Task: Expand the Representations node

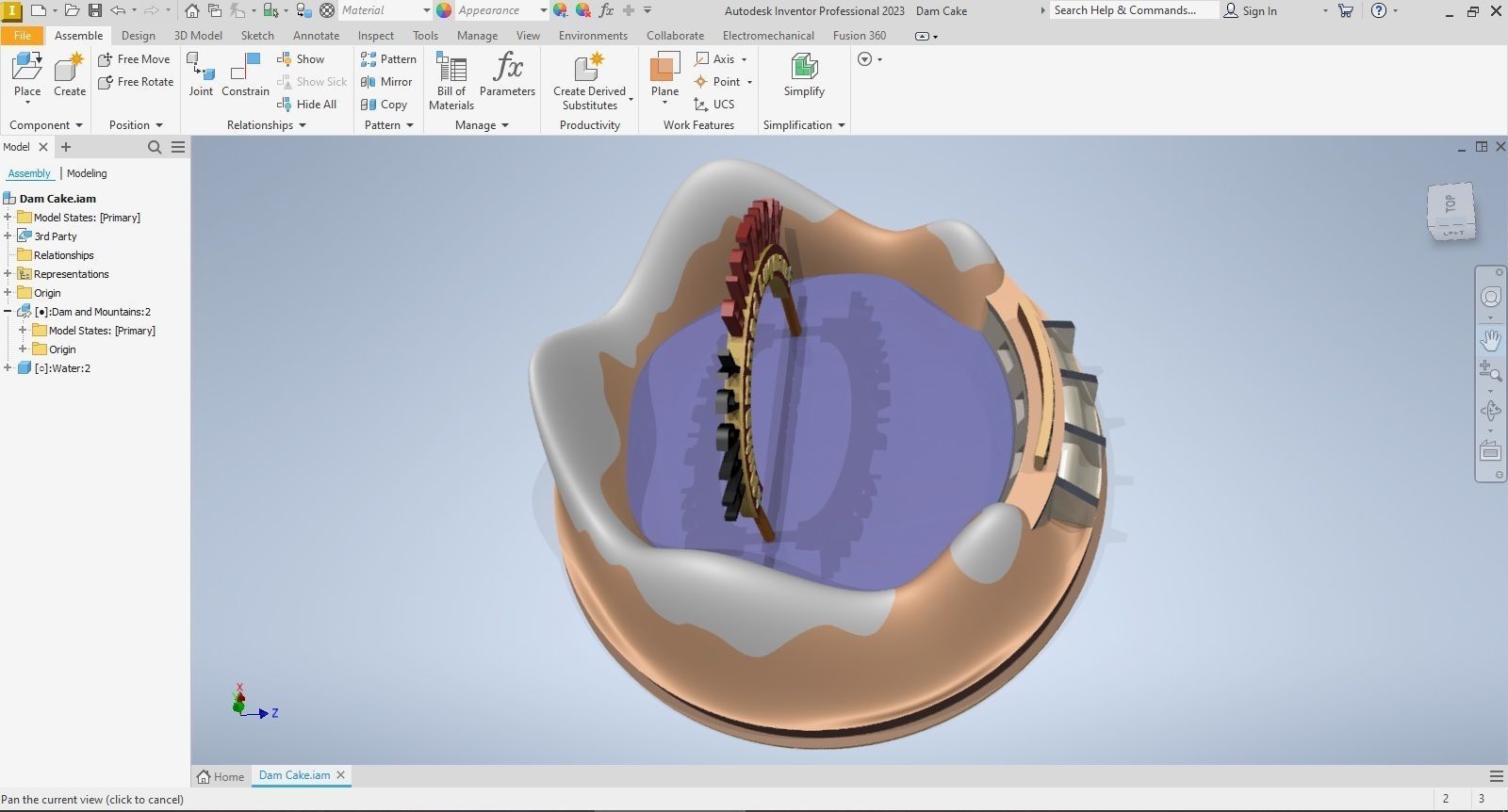Action: [x=8, y=273]
